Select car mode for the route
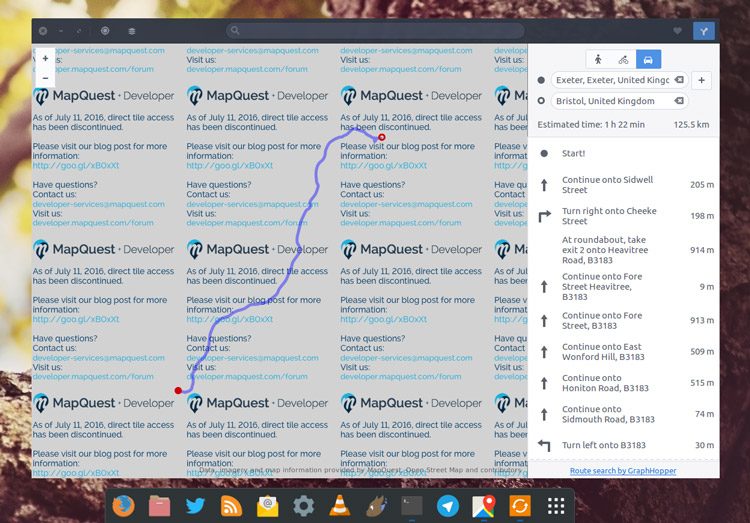The width and height of the screenshot is (750, 523). pos(649,59)
